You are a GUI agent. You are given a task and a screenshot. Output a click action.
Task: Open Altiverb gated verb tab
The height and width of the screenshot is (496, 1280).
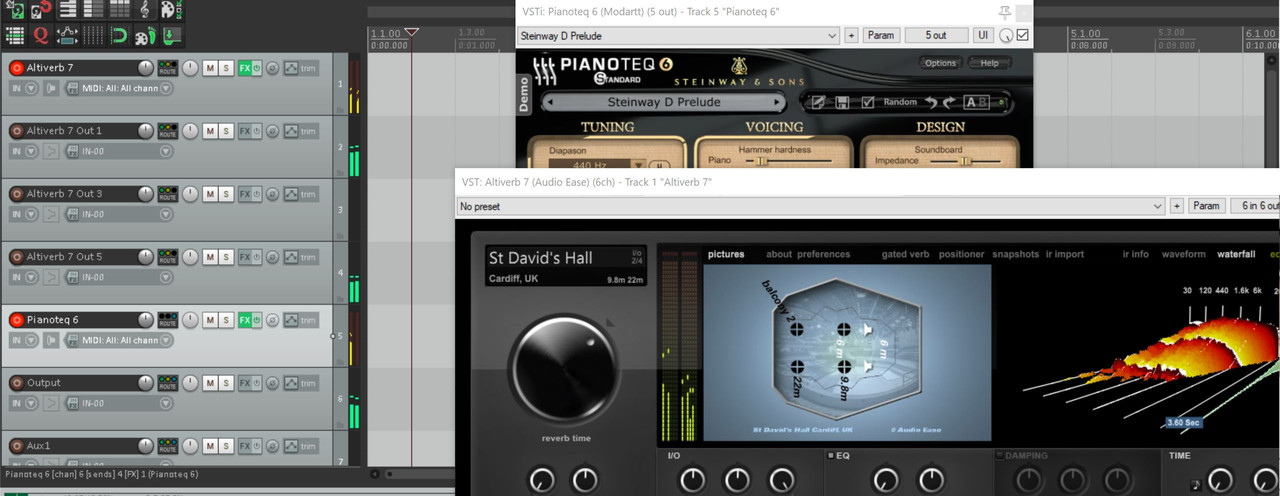(x=905, y=254)
